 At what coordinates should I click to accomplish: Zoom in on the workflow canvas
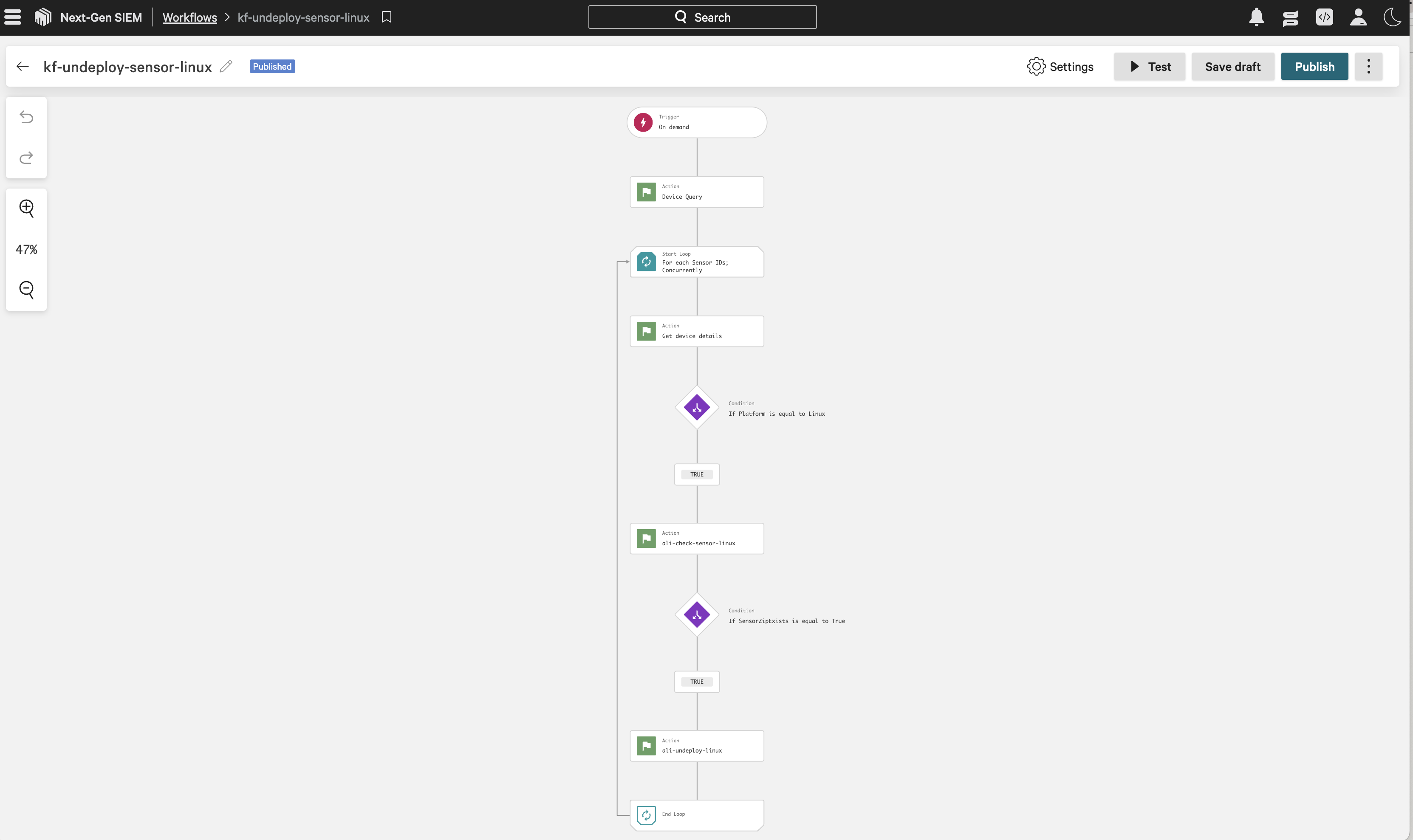pos(27,208)
